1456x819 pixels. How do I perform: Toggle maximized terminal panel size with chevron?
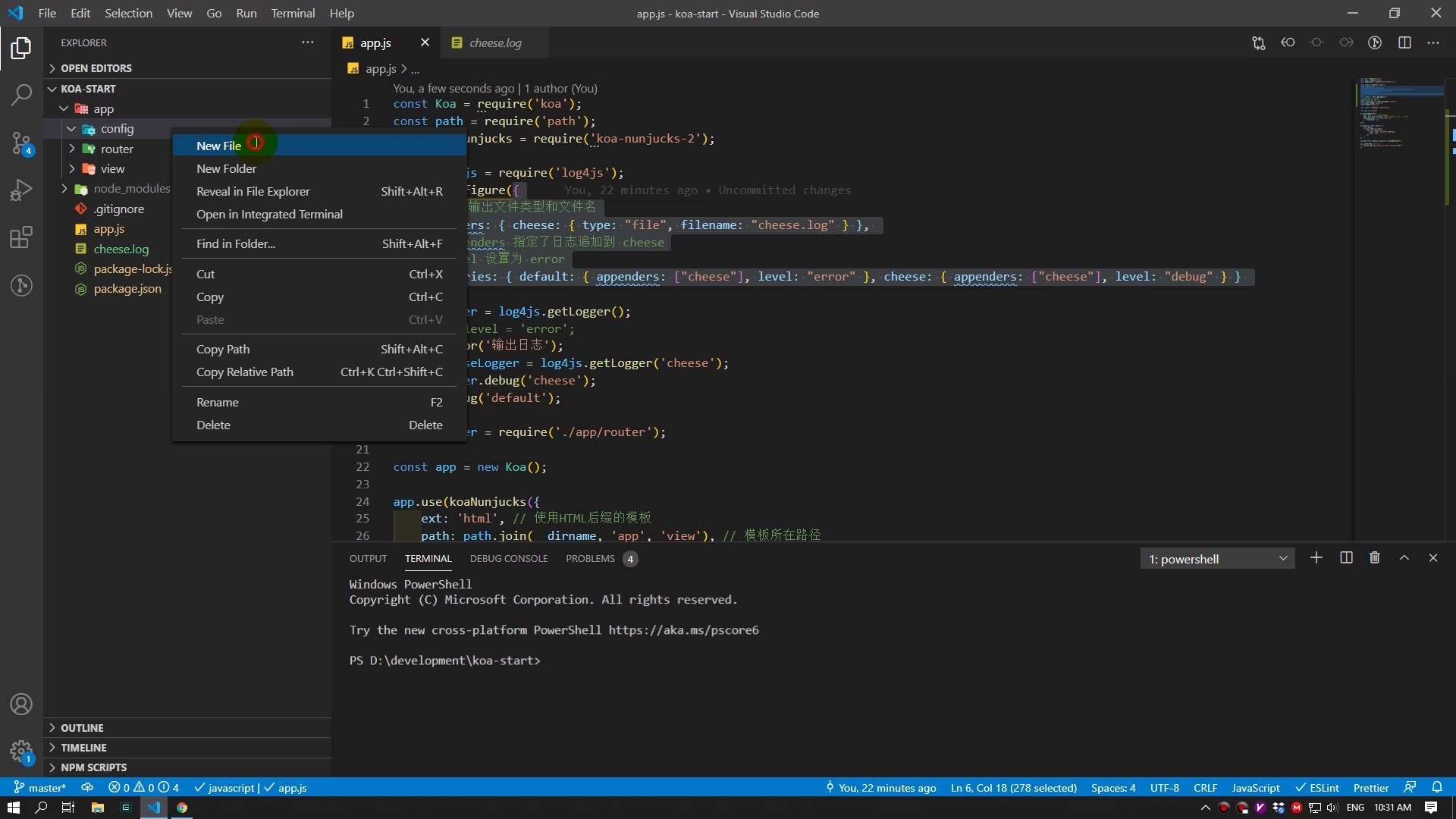(x=1404, y=558)
